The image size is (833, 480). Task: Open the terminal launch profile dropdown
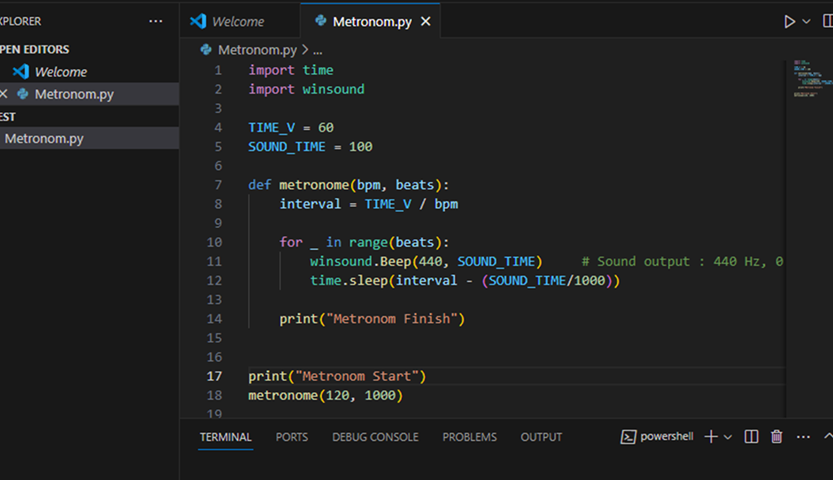pyautogui.click(x=728, y=437)
